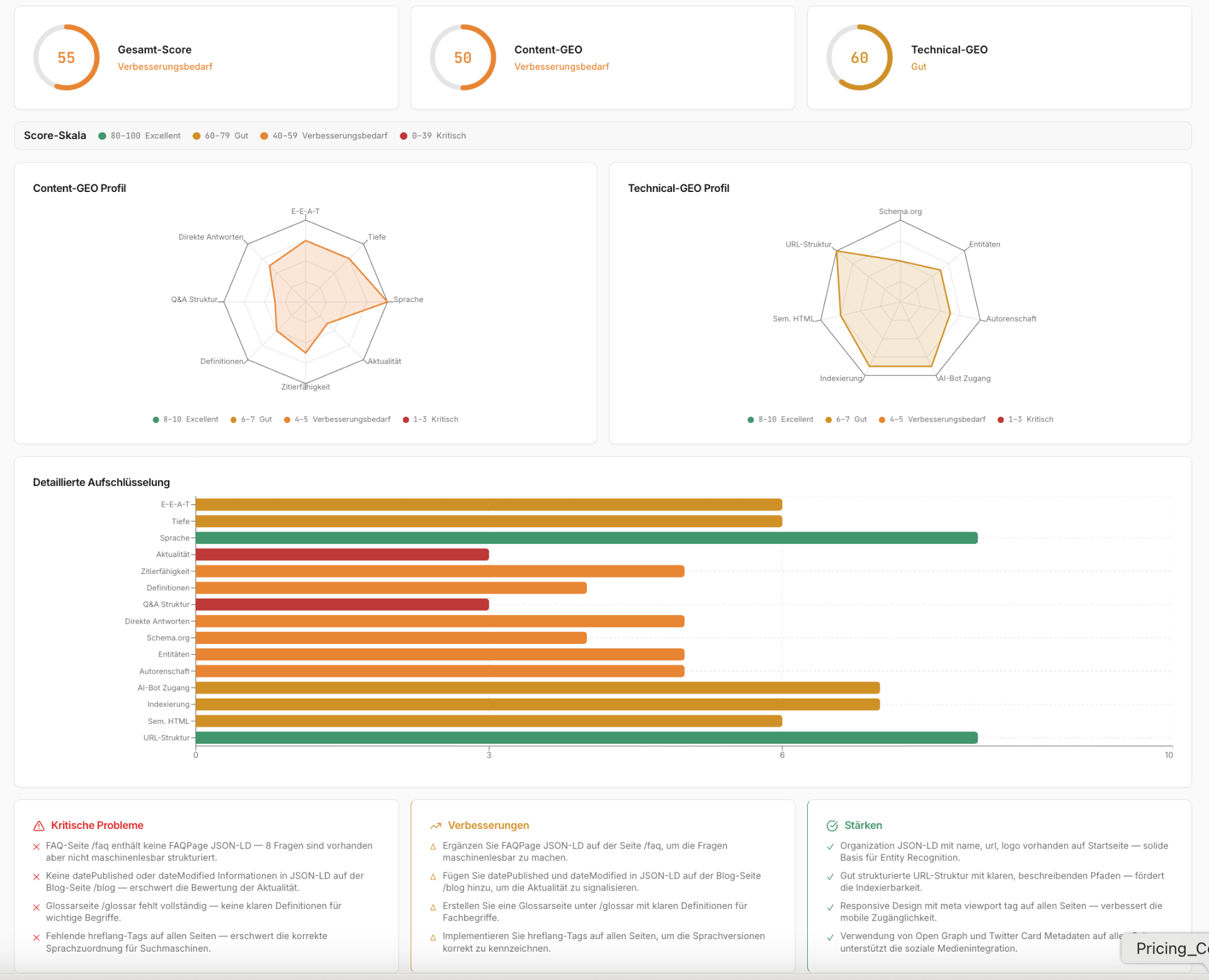Click the Stärken check-circle icon

(x=832, y=826)
